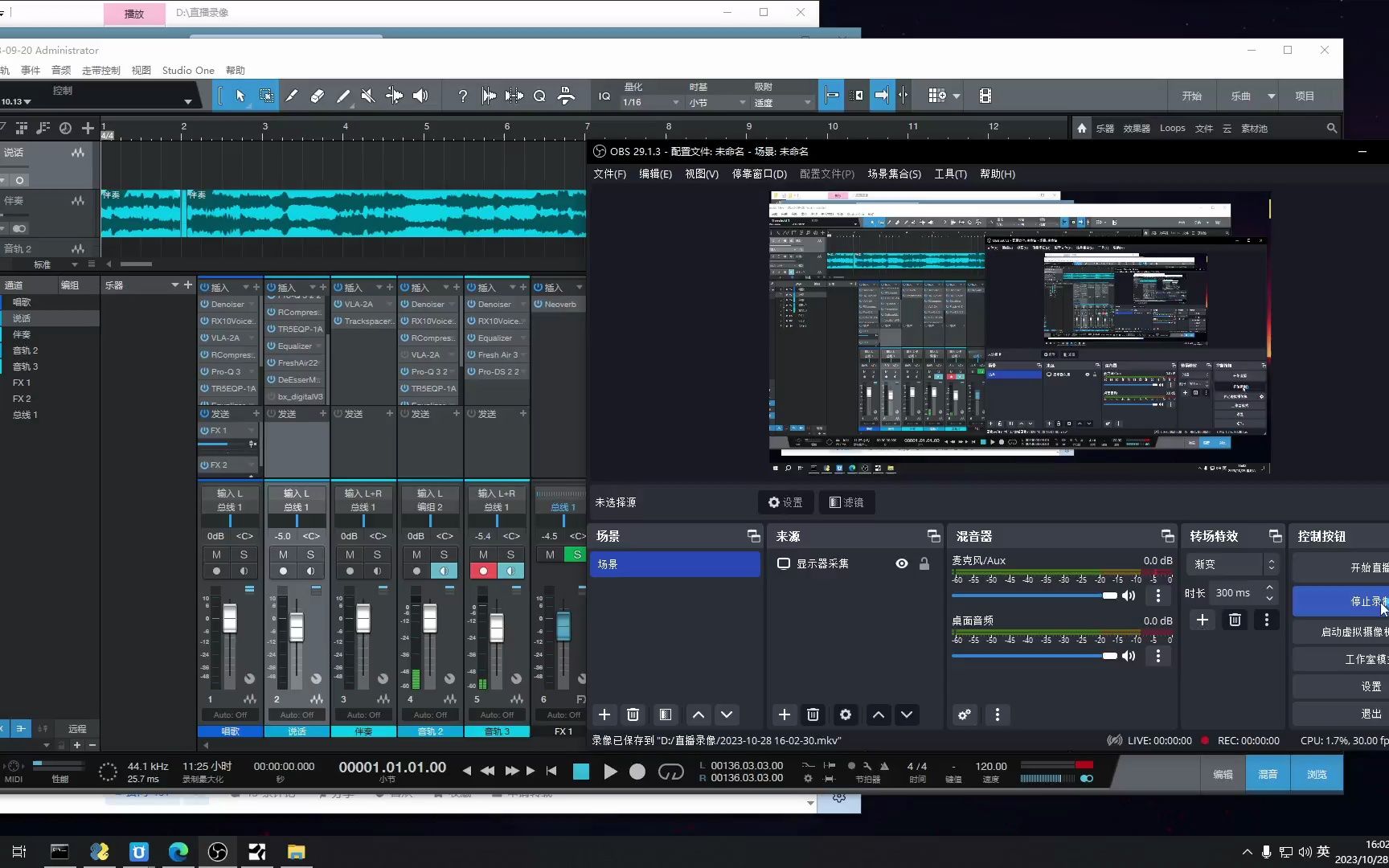Open source properties gear in OBS sources
Viewport: 1389px width, 868px height.
point(846,714)
